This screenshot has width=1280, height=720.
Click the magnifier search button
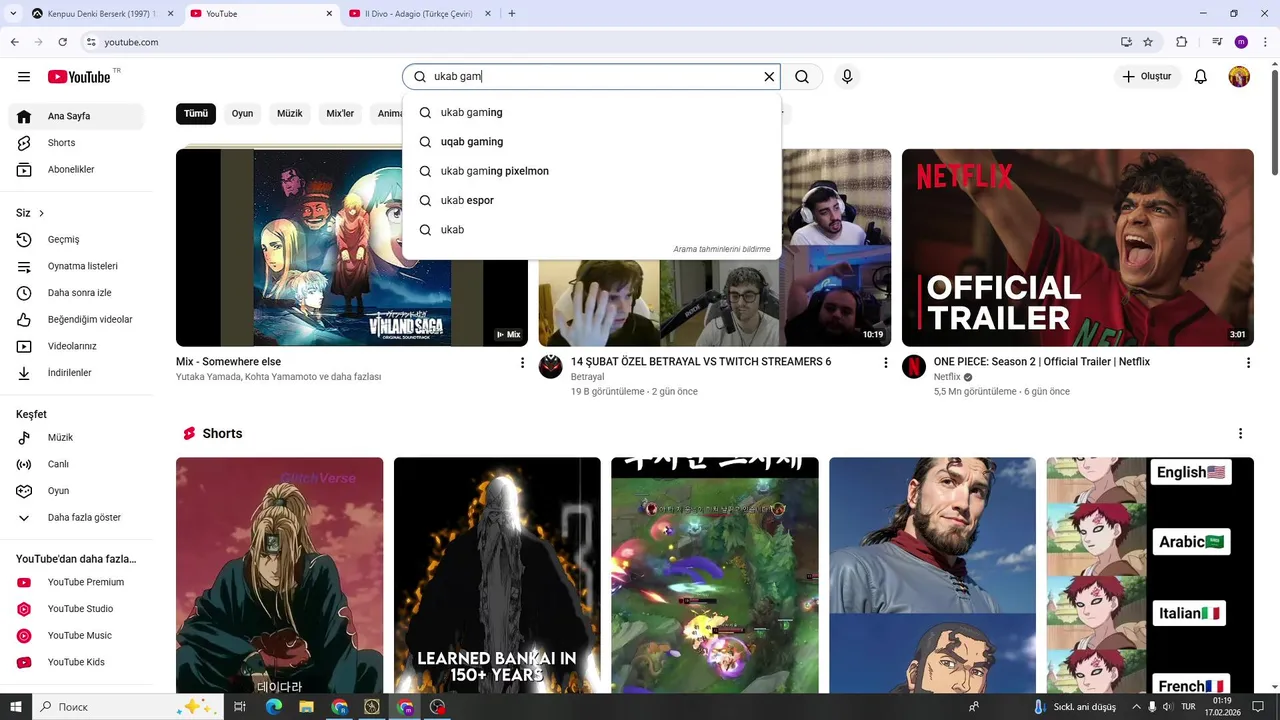pyautogui.click(x=802, y=77)
